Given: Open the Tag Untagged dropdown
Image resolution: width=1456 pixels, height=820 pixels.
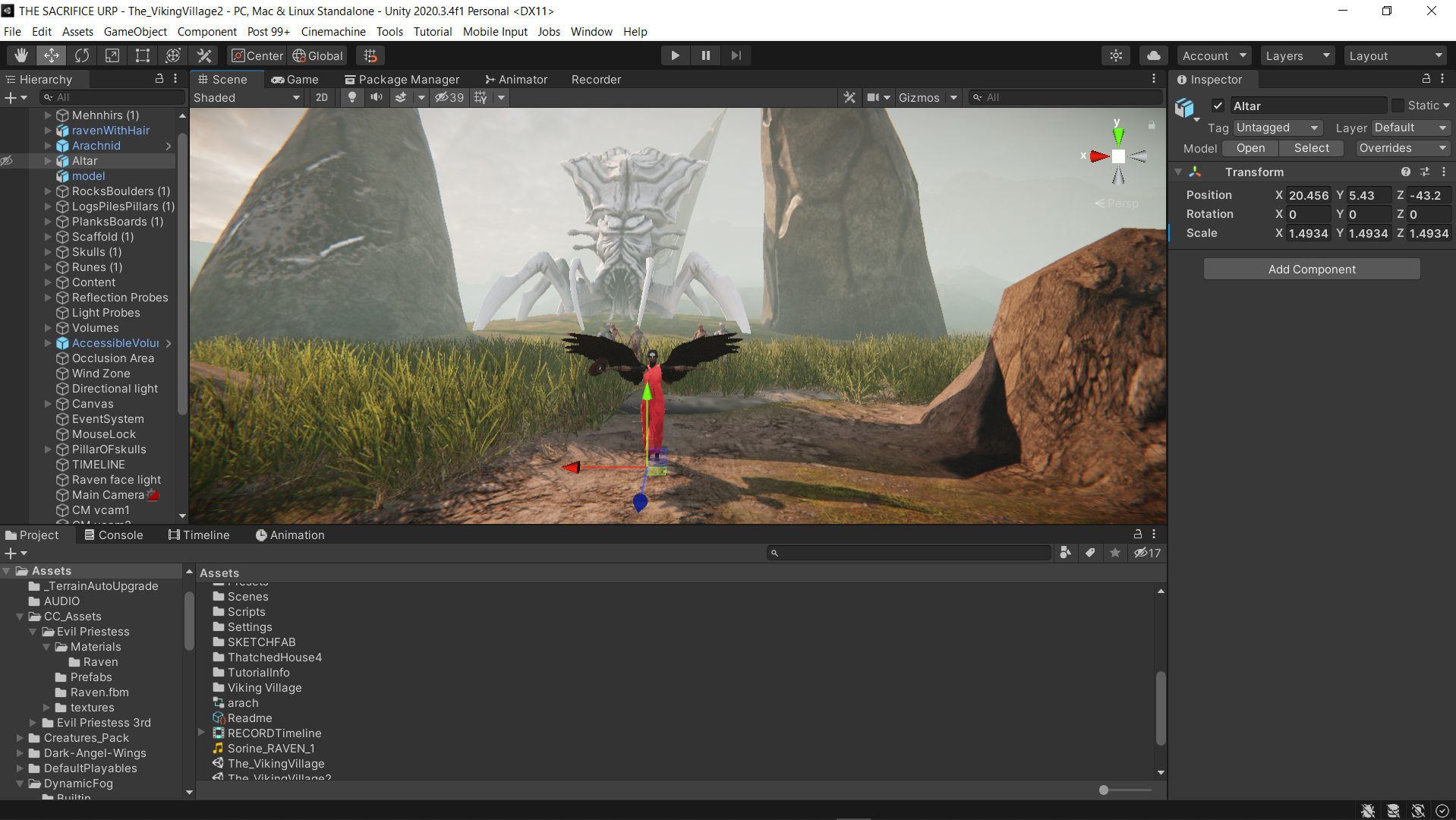Looking at the screenshot, I should tap(1278, 128).
